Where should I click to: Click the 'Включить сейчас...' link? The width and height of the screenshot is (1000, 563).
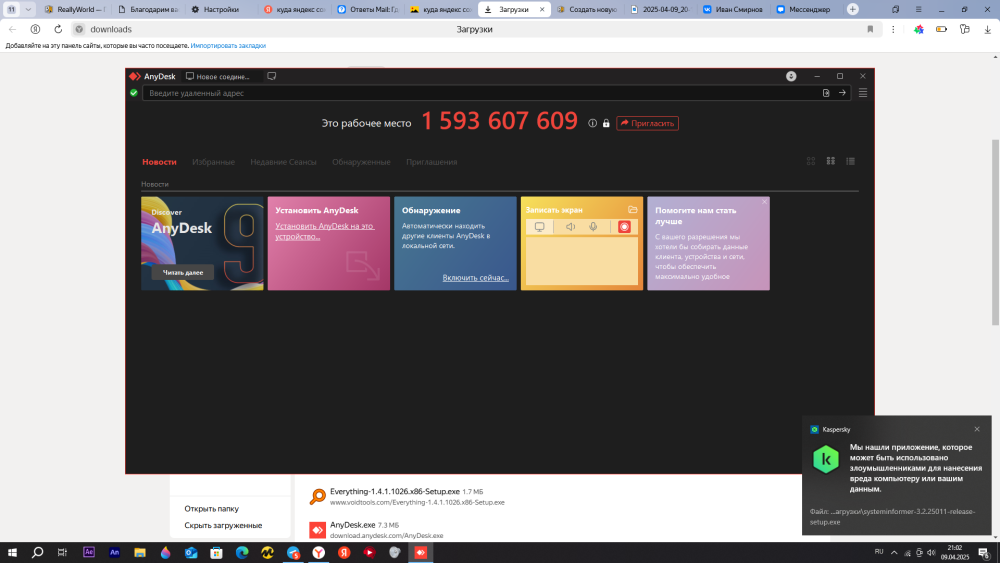coord(475,278)
